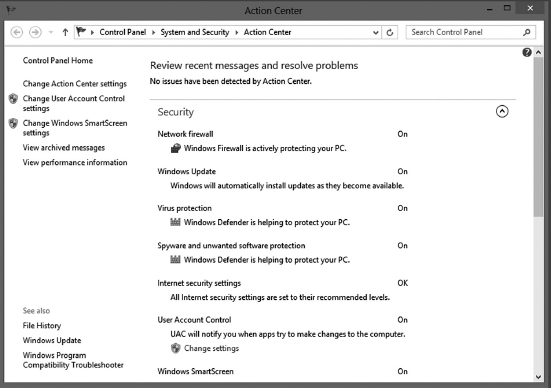Collapse the Security section chevron
The height and width of the screenshot is (388, 551).
point(502,111)
